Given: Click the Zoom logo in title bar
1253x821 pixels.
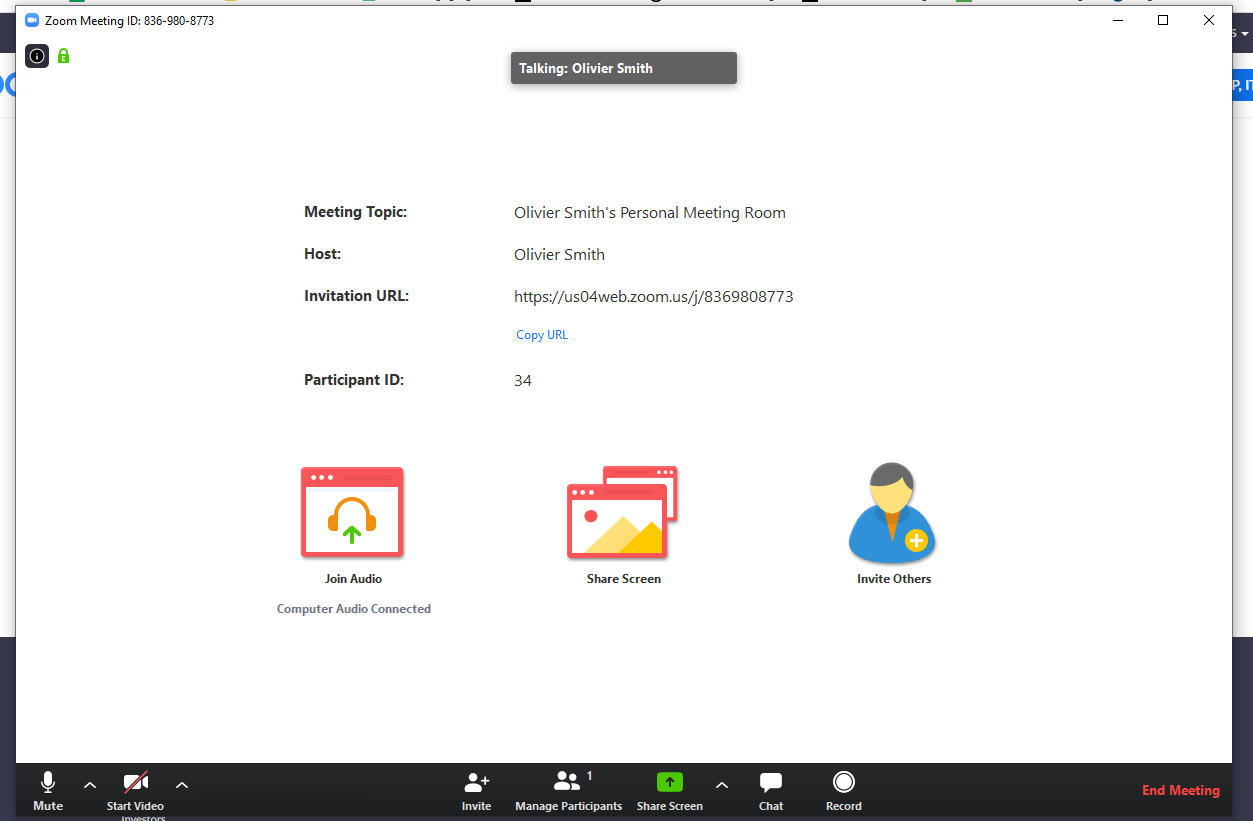Looking at the screenshot, I should (x=32, y=20).
